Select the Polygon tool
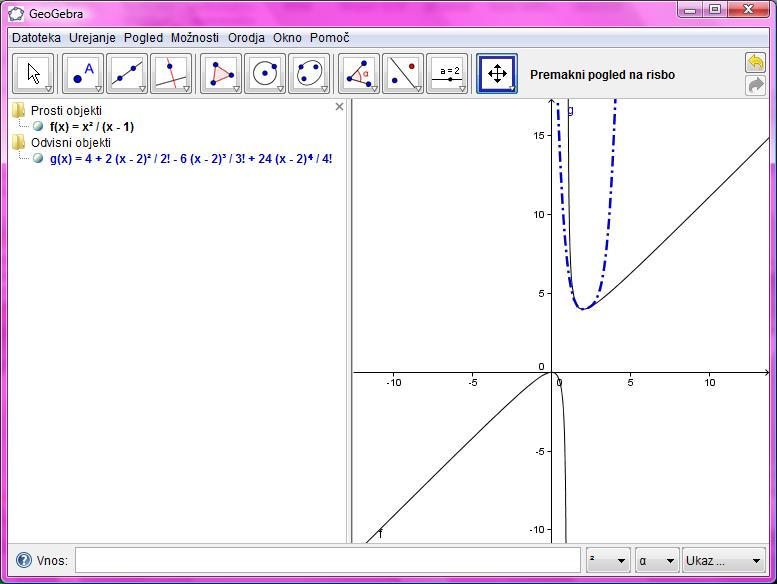777x584 pixels. (x=221, y=74)
